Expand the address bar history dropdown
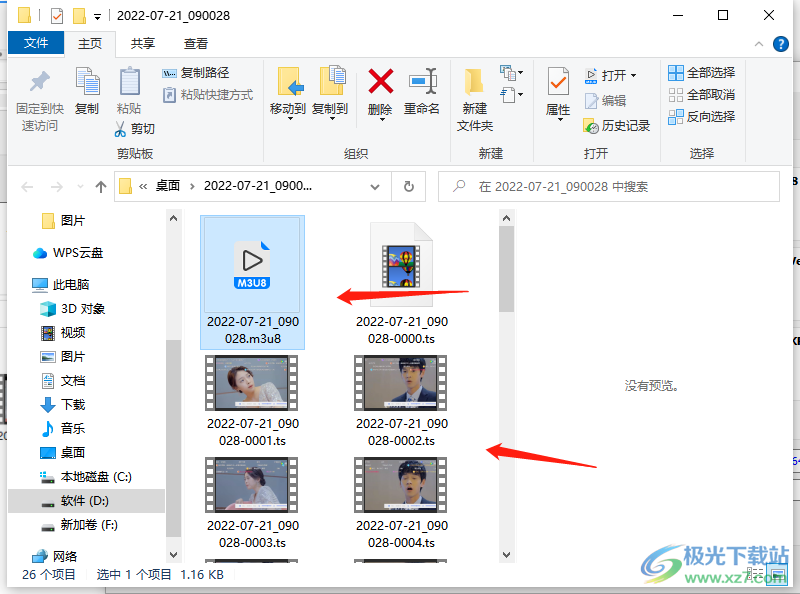Image resolution: width=800 pixels, height=594 pixels. (375, 187)
